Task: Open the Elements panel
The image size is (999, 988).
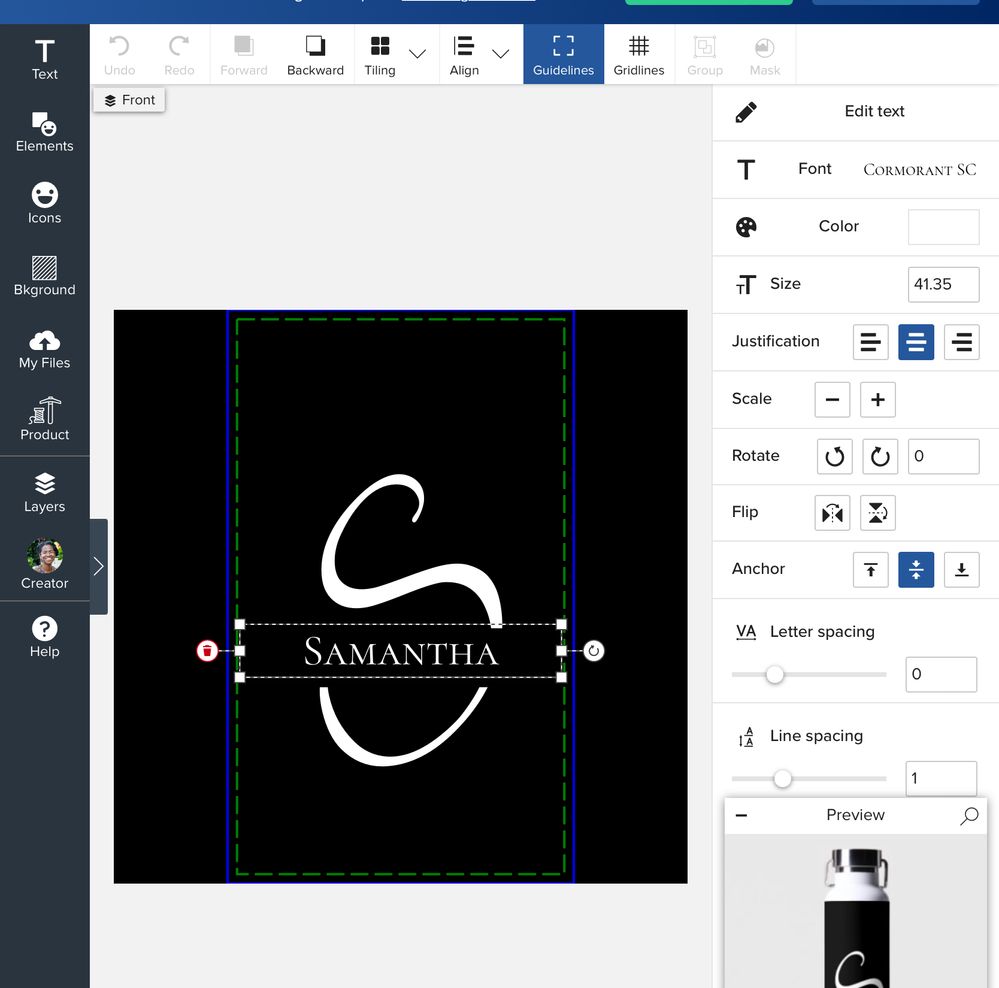Action: (44, 132)
